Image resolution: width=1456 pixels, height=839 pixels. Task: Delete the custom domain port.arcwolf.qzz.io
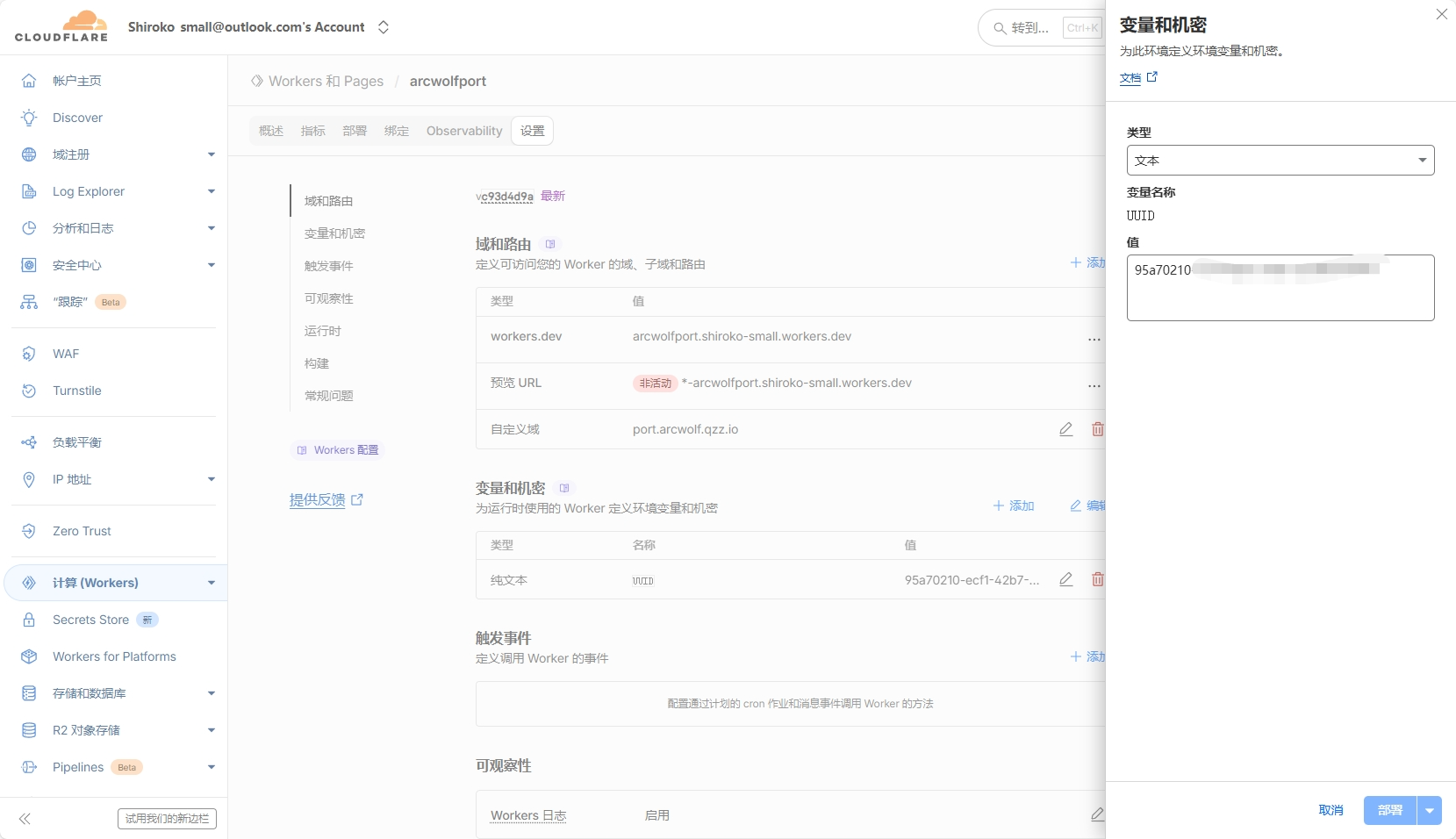coord(1097,429)
